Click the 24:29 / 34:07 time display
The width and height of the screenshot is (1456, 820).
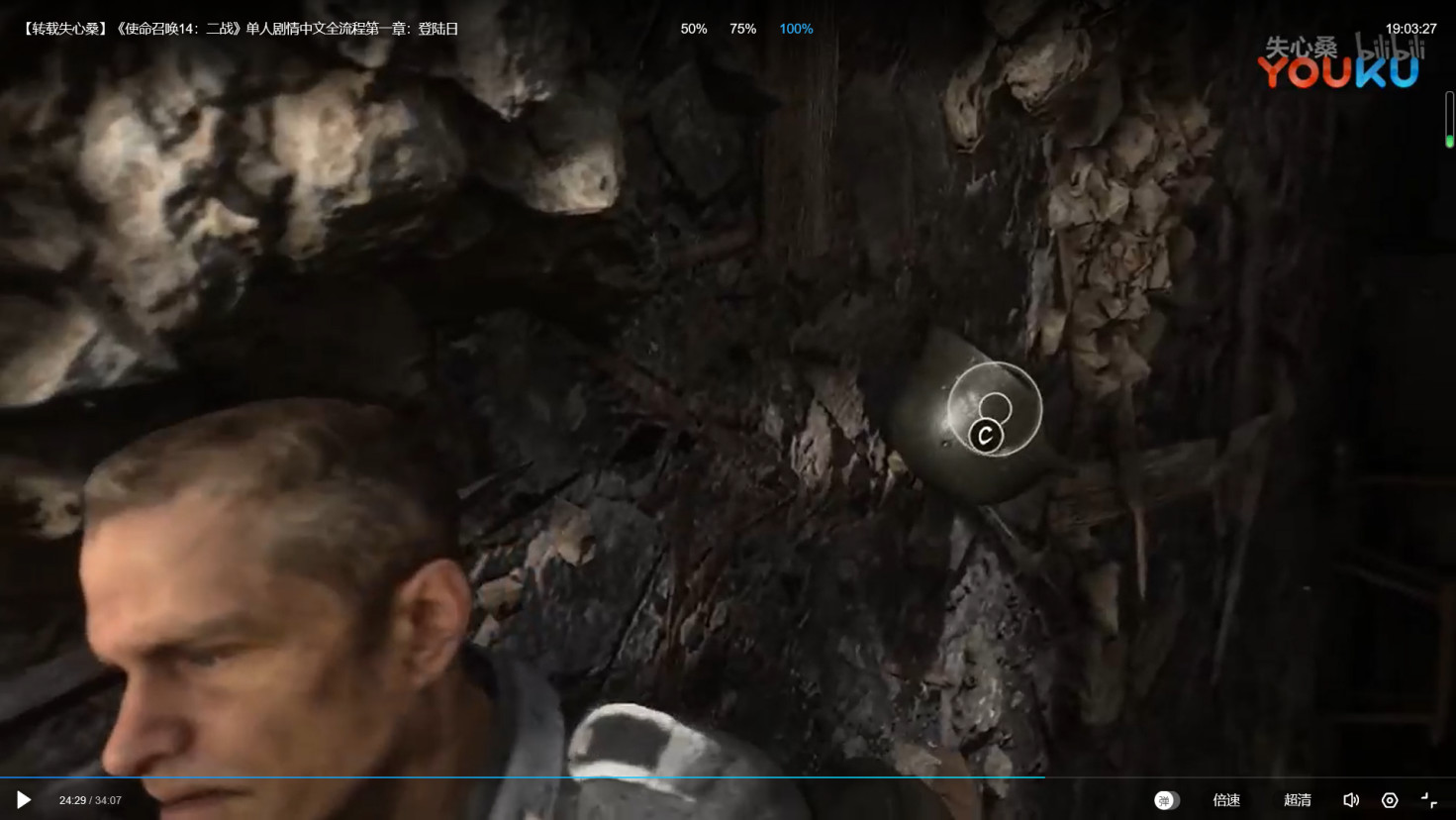click(90, 800)
